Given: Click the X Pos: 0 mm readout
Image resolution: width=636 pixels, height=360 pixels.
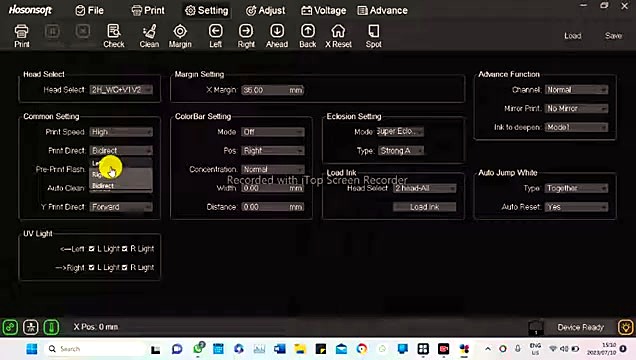Looking at the screenshot, I should (x=96, y=327).
